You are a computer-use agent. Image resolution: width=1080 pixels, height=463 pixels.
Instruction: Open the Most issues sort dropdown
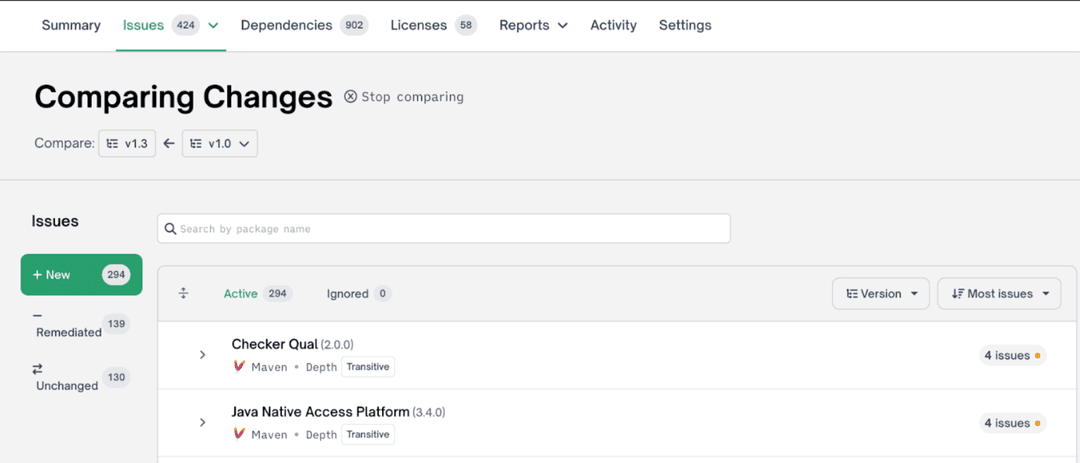[999, 294]
